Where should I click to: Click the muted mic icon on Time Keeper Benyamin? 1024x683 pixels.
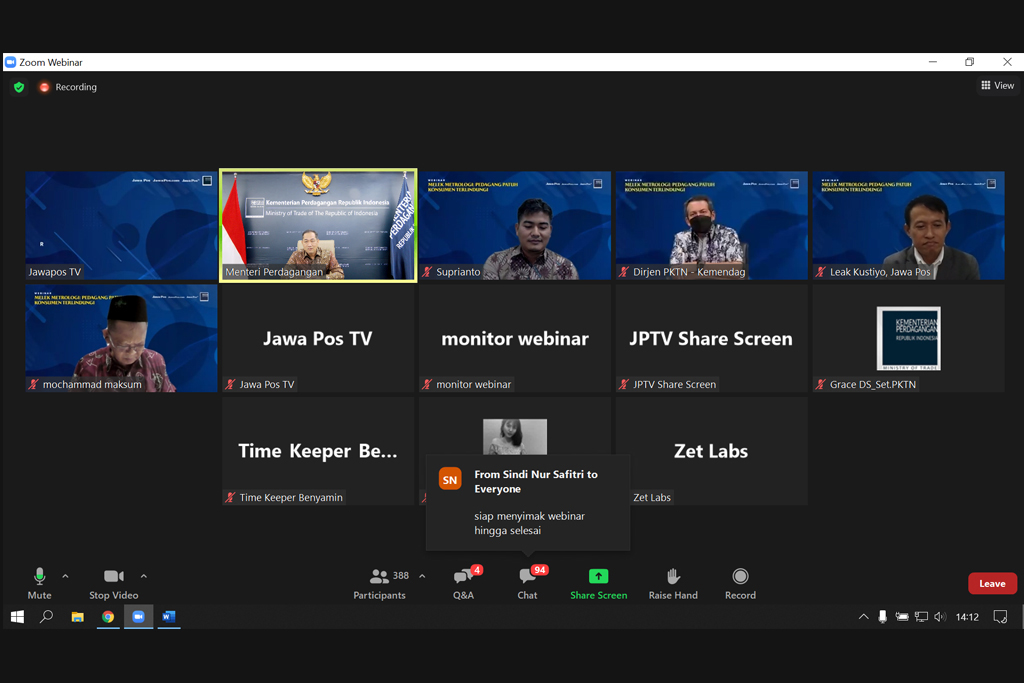(230, 497)
